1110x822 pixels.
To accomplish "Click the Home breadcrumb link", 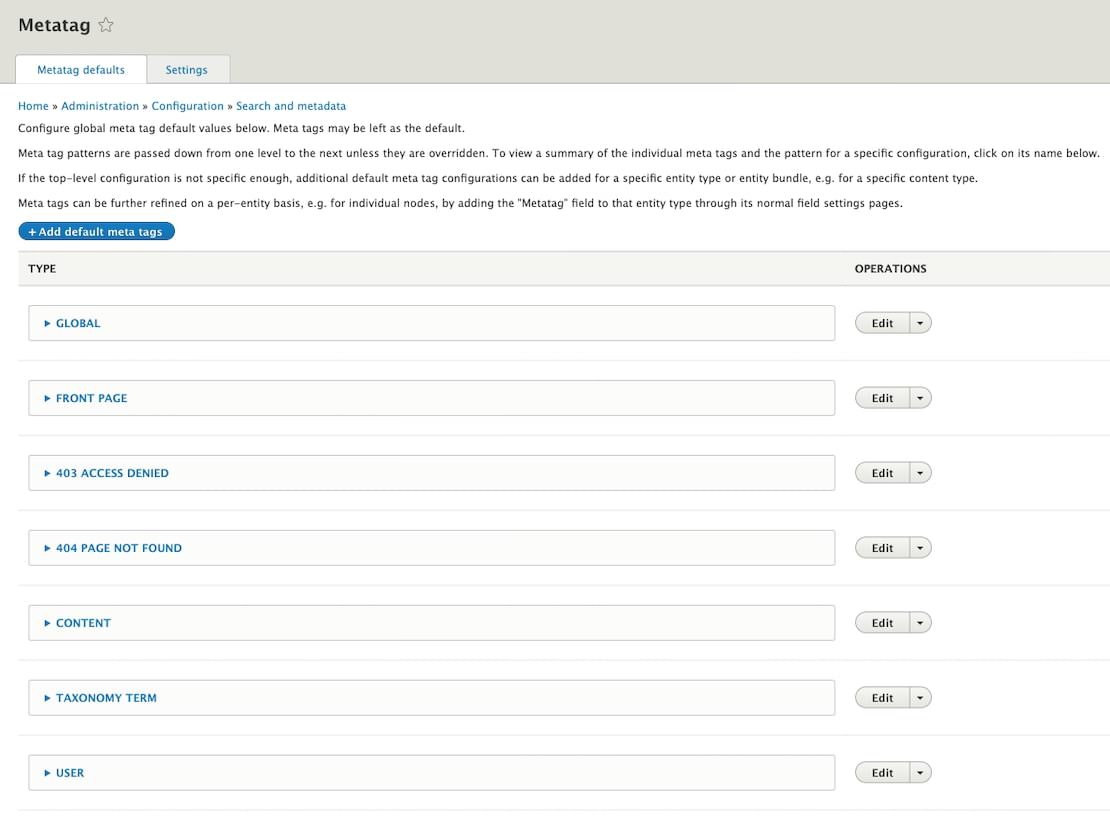I will 33,106.
